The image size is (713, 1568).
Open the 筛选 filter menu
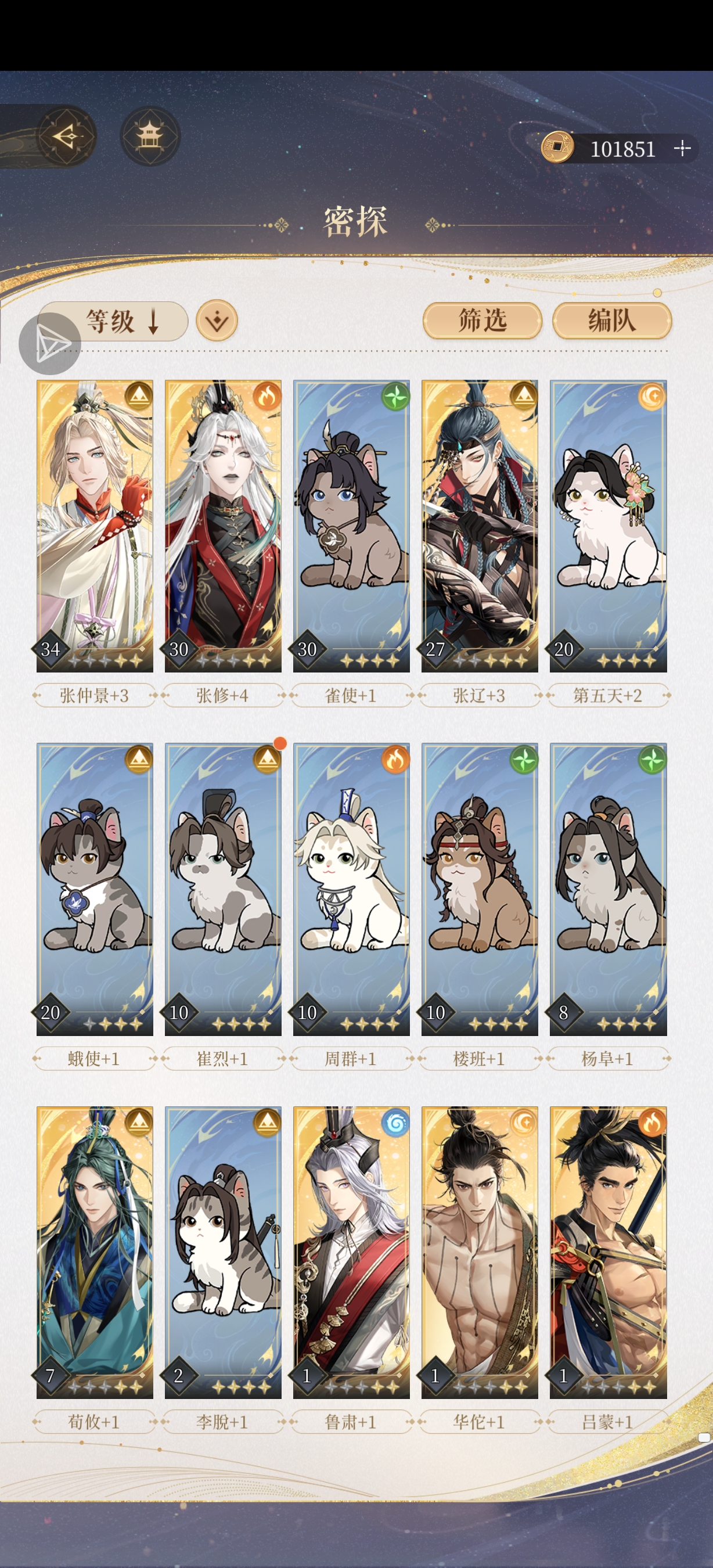482,320
